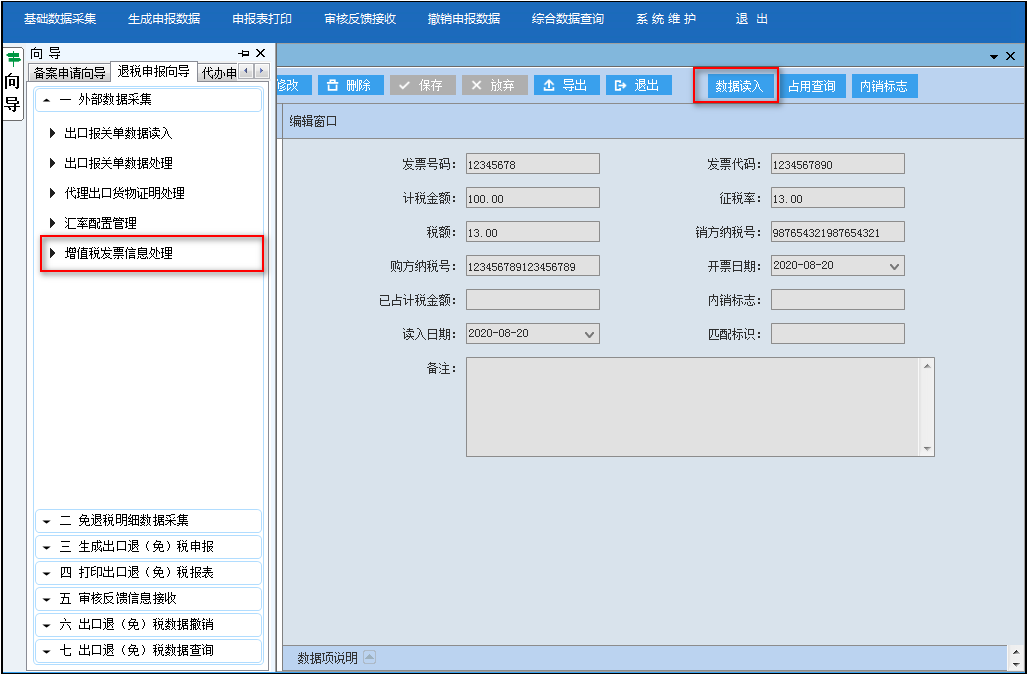Open the 综合数据查询 menu

point(567,19)
